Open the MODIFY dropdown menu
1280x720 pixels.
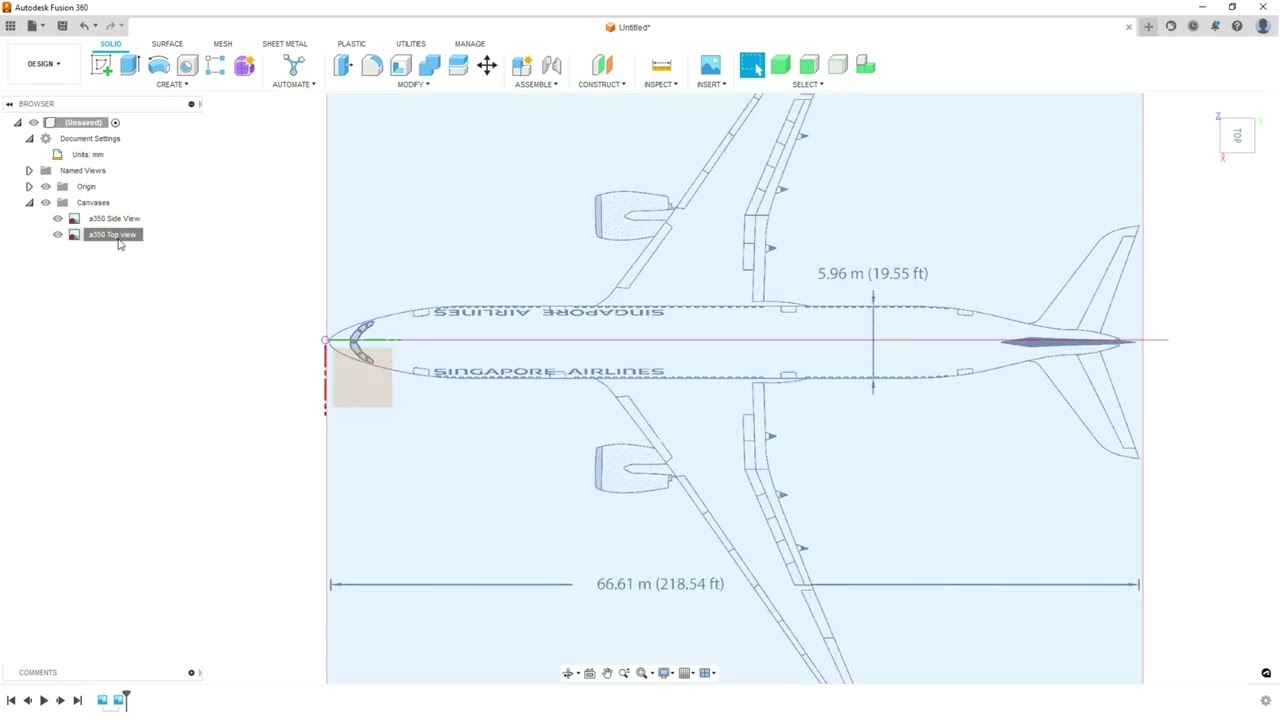click(x=414, y=84)
